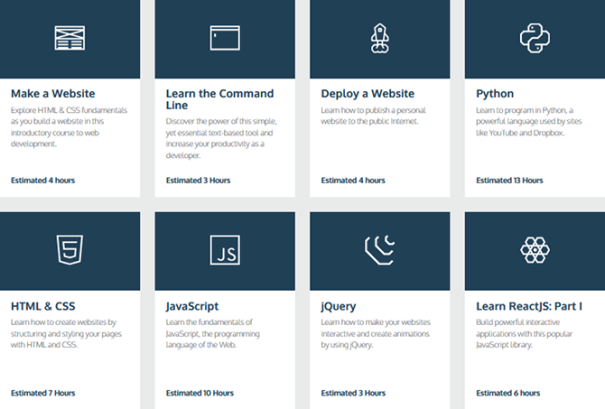This screenshot has height=409, width=605.
Task: Click the ReactJS hexagon cluster icon
Action: (x=535, y=250)
